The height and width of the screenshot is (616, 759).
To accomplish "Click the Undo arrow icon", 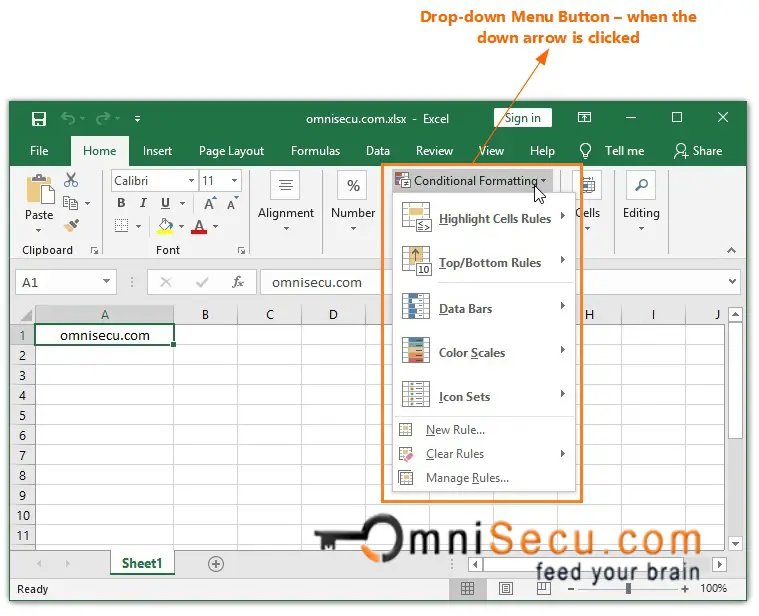I will tap(68, 118).
